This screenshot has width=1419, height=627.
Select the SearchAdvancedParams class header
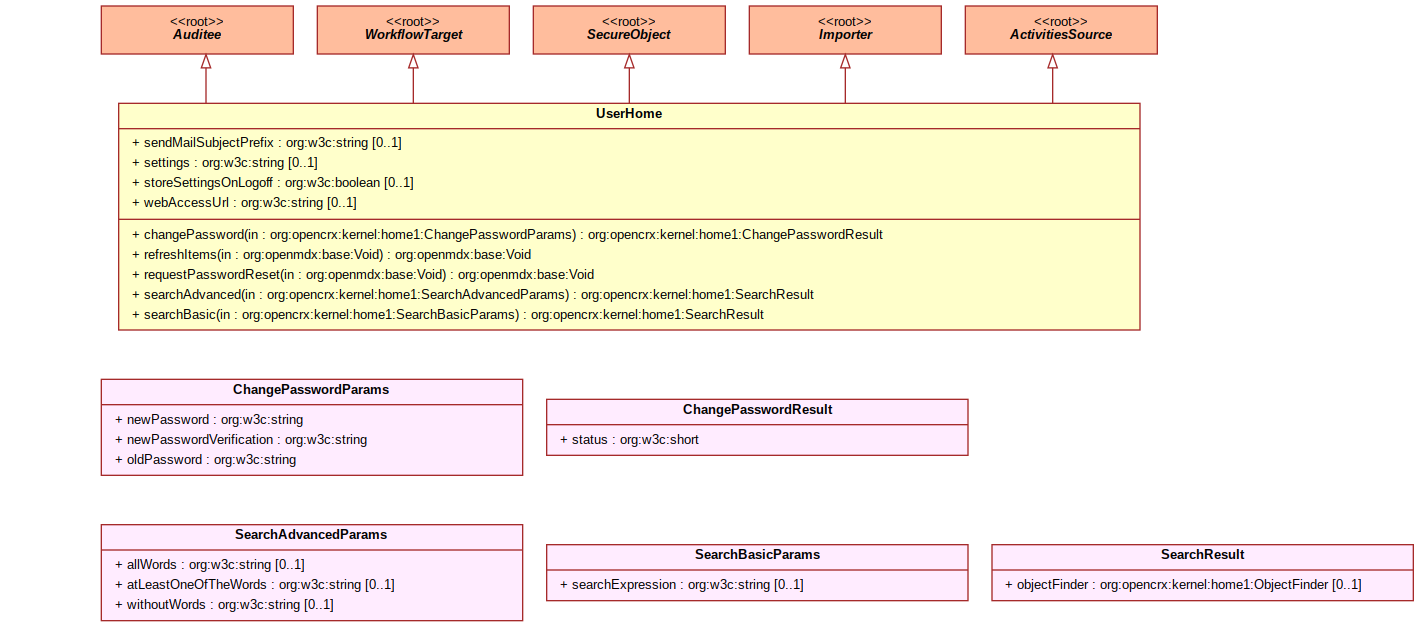click(312, 535)
